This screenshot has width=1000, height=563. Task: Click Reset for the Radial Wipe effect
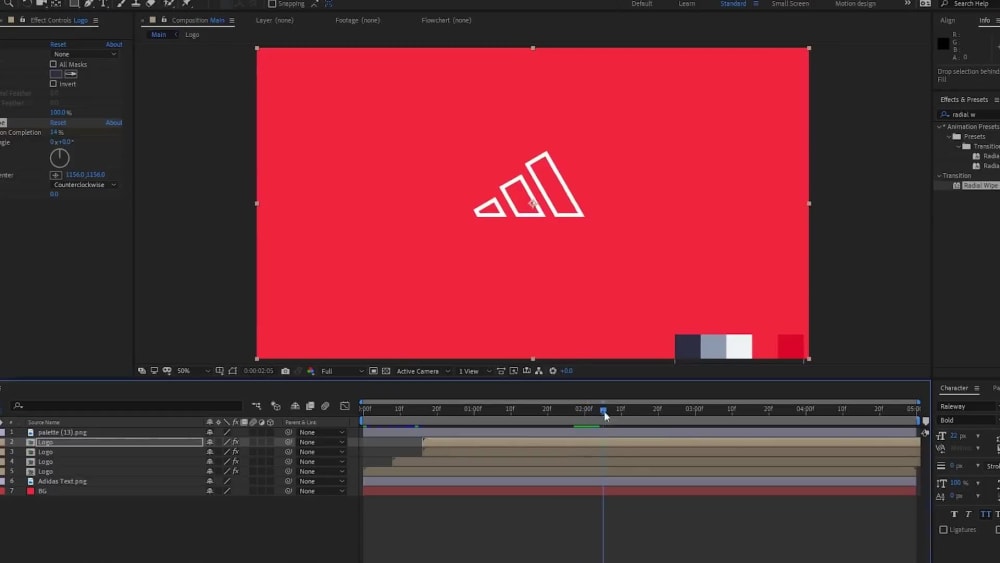[58, 122]
